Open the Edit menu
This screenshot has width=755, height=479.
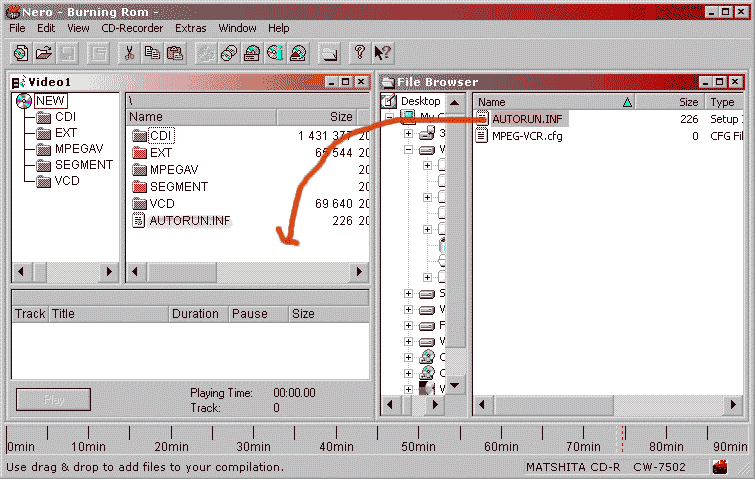click(46, 28)
